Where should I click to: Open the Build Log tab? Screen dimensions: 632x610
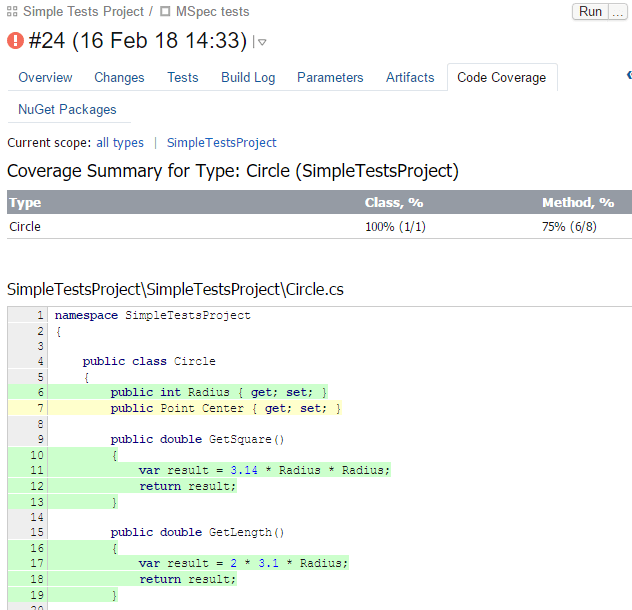(248, 77)
